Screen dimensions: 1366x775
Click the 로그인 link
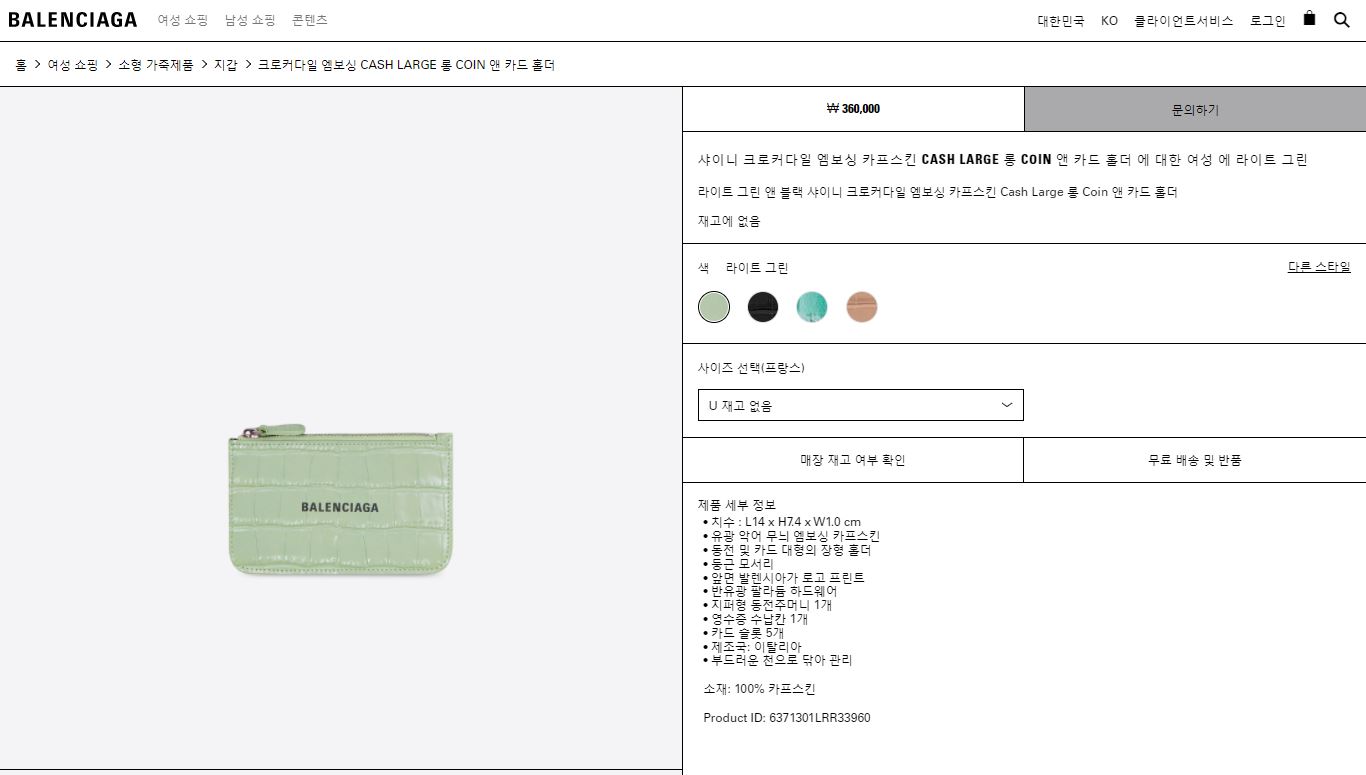(x=1267, y=20)
